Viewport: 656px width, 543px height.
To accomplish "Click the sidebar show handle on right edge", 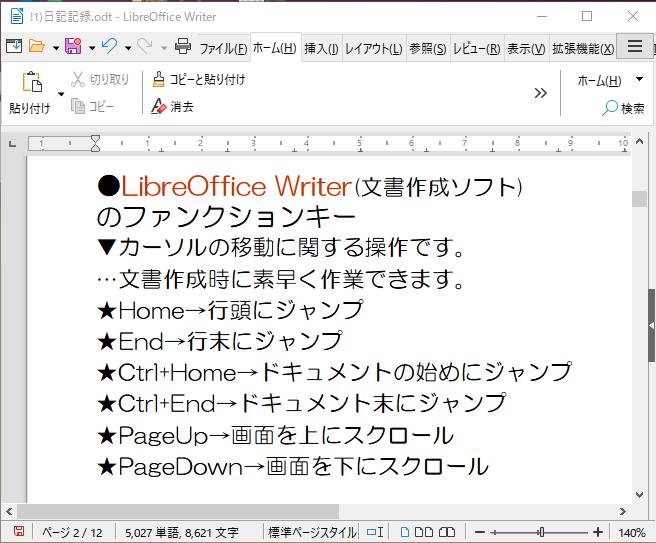I will point(652,325).
